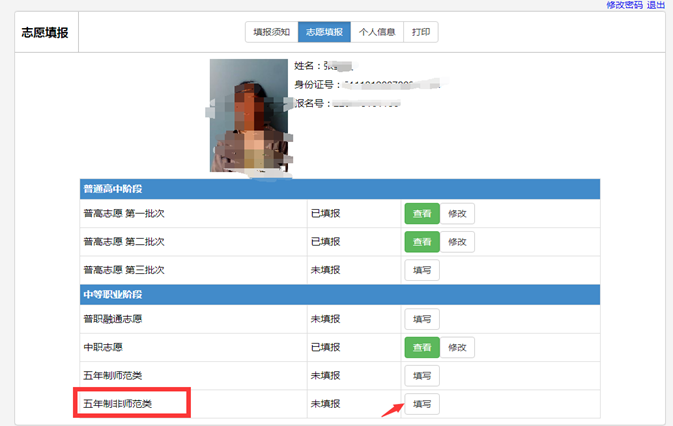Image resolution: width=673 pixels, height=426 pixels.
Task: Click 填写 for 普高志愿 第三批次
Action: coord(421,270)
